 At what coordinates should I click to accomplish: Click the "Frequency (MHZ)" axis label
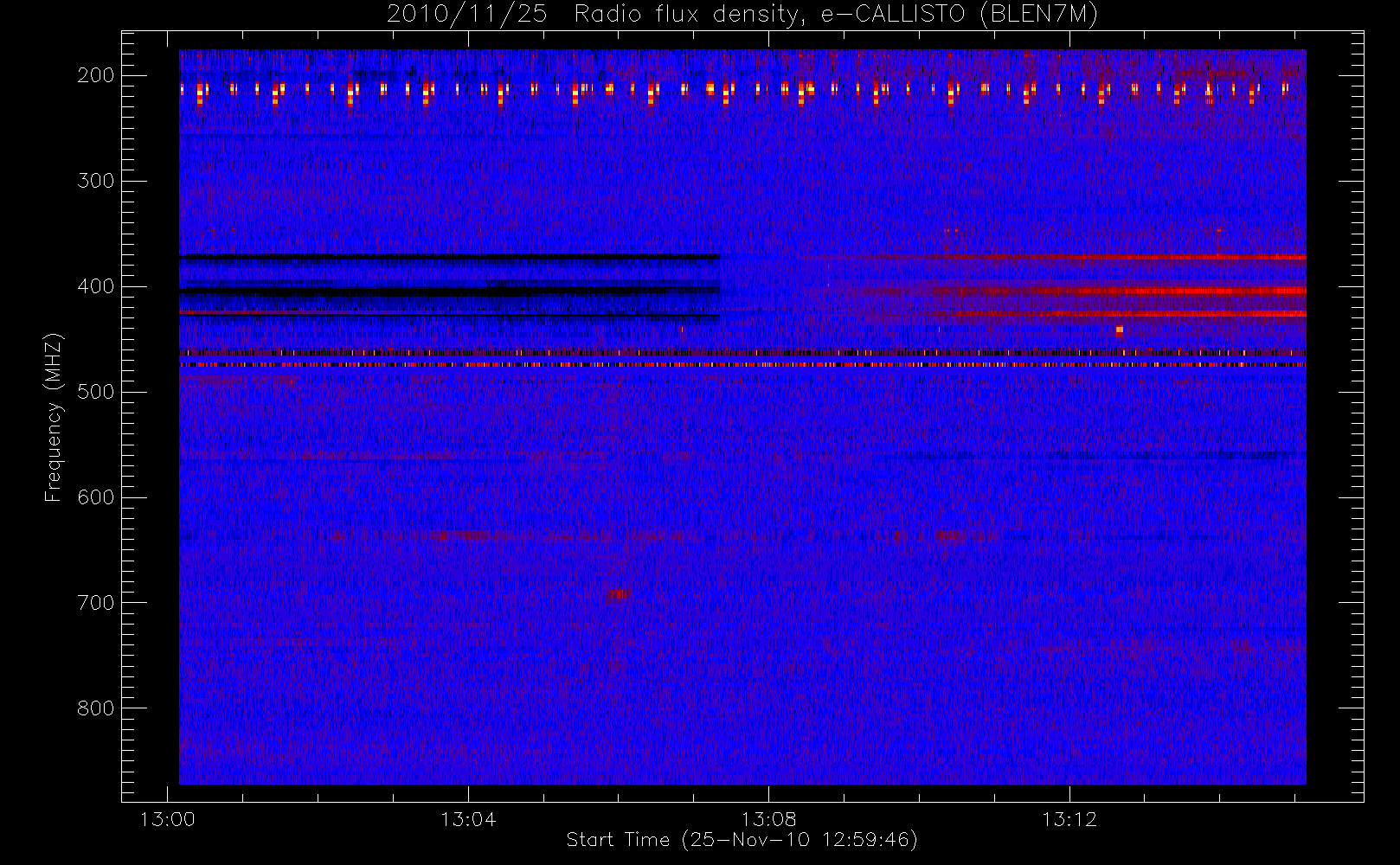click(x=54, y=417)
